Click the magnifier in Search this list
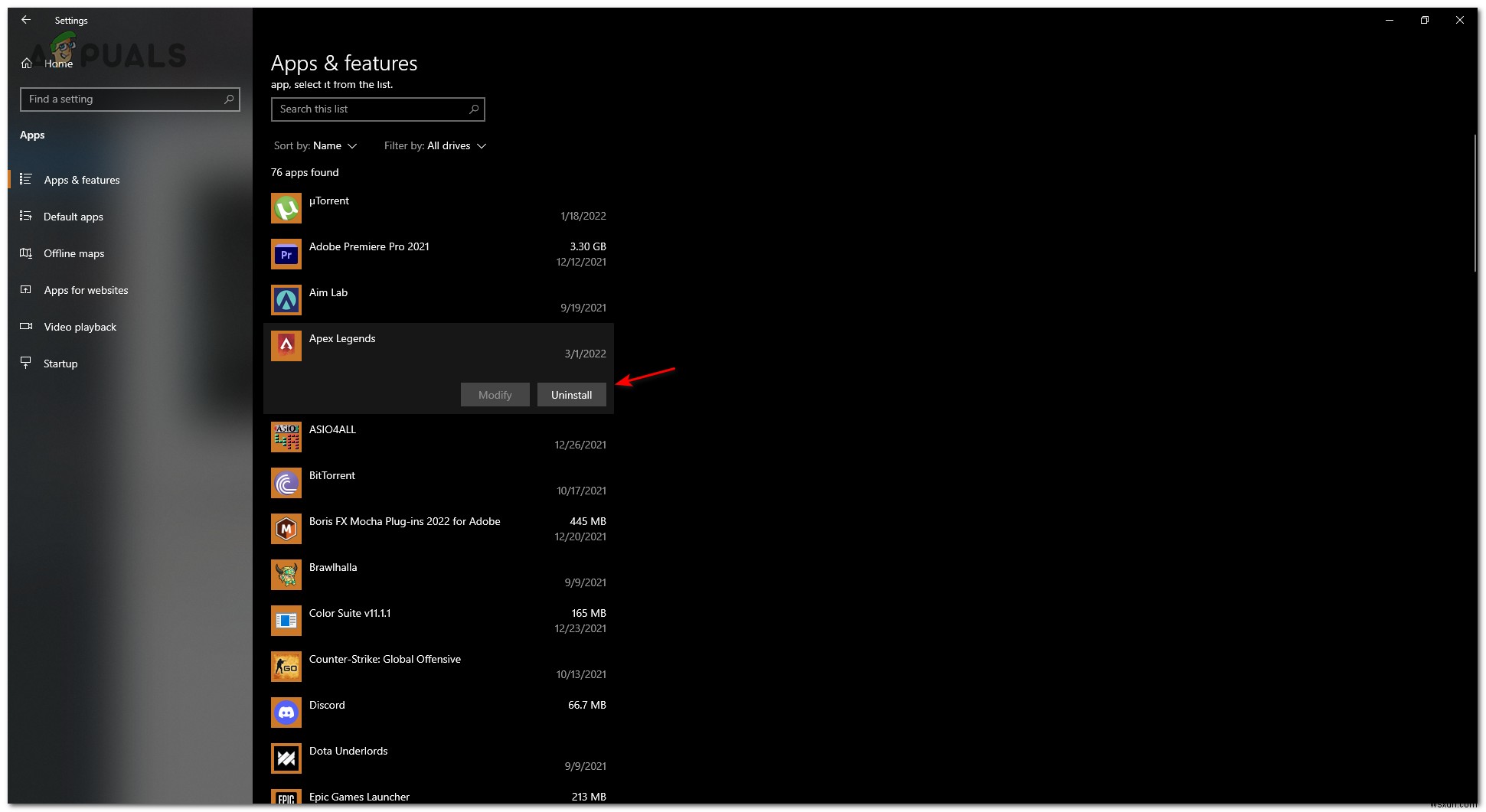Screen dimensions: 1486x812 coord(473,109)
